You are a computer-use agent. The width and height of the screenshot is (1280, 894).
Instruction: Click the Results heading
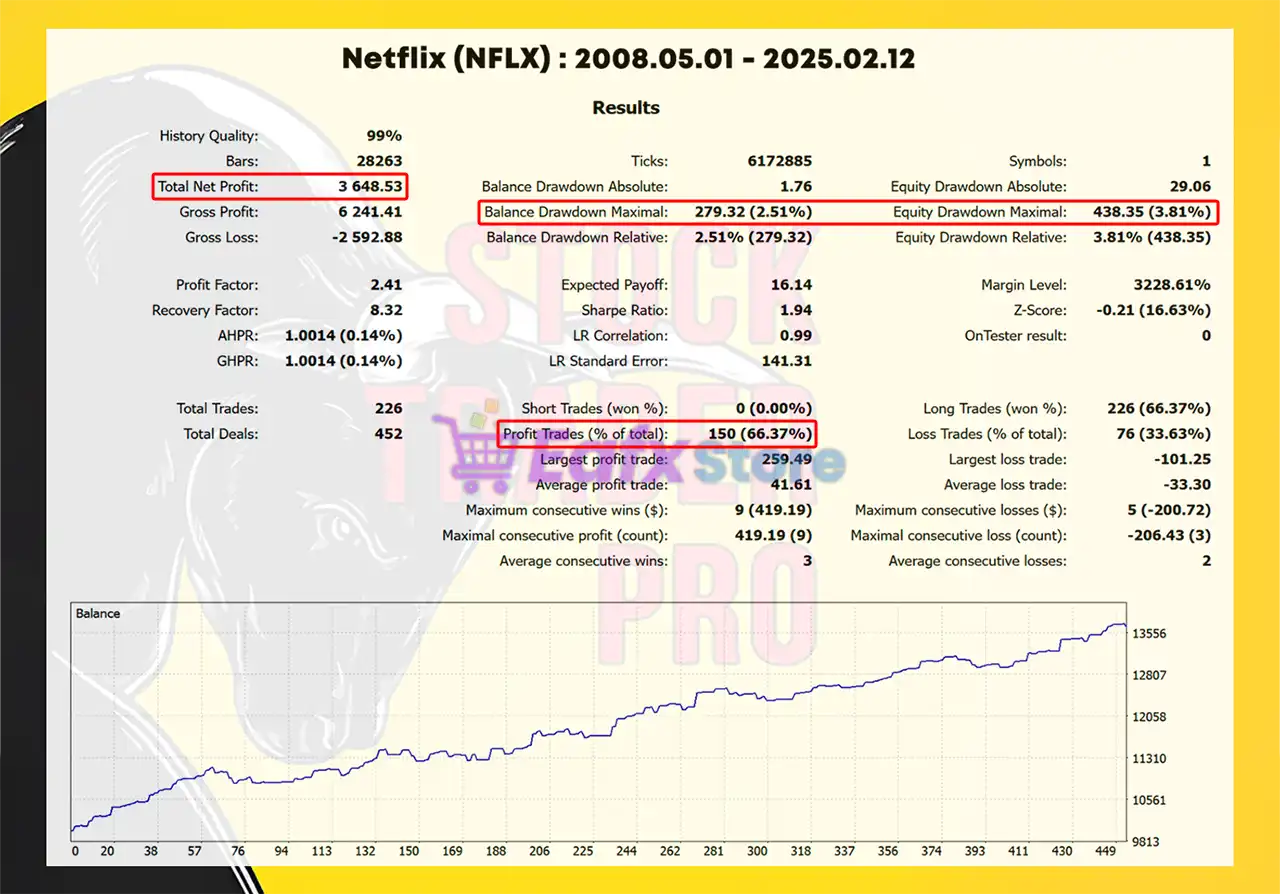pyautogui.click(x=626, y=108)
